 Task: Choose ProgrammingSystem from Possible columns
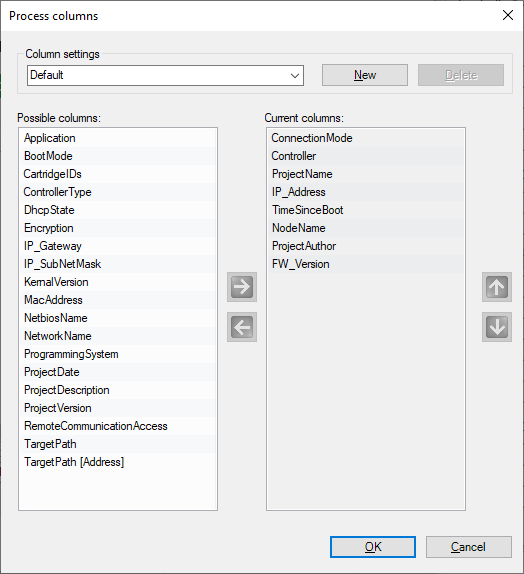(x=118, y=354)
